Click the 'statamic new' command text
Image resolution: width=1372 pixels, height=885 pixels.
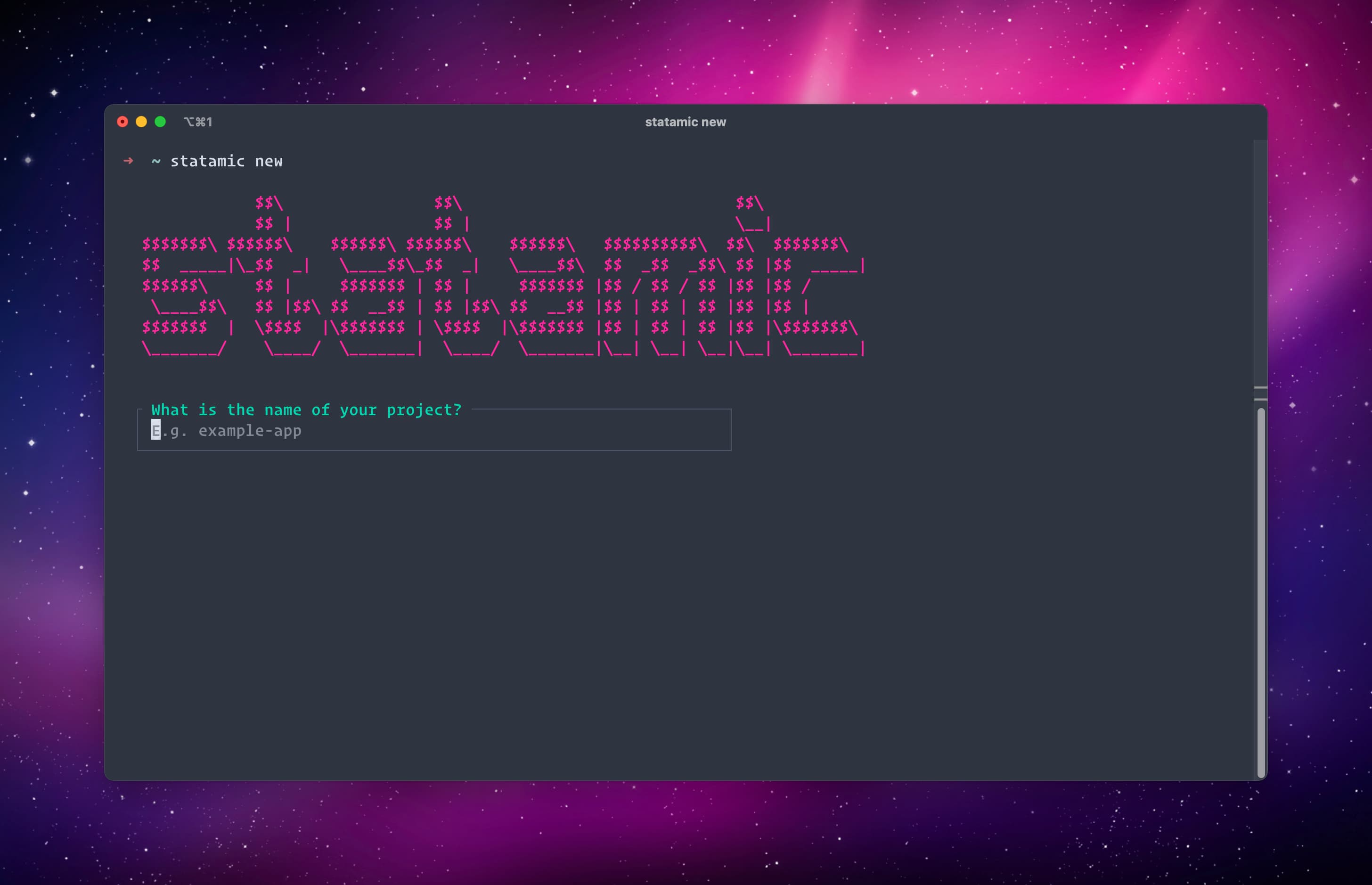[226, 161]
